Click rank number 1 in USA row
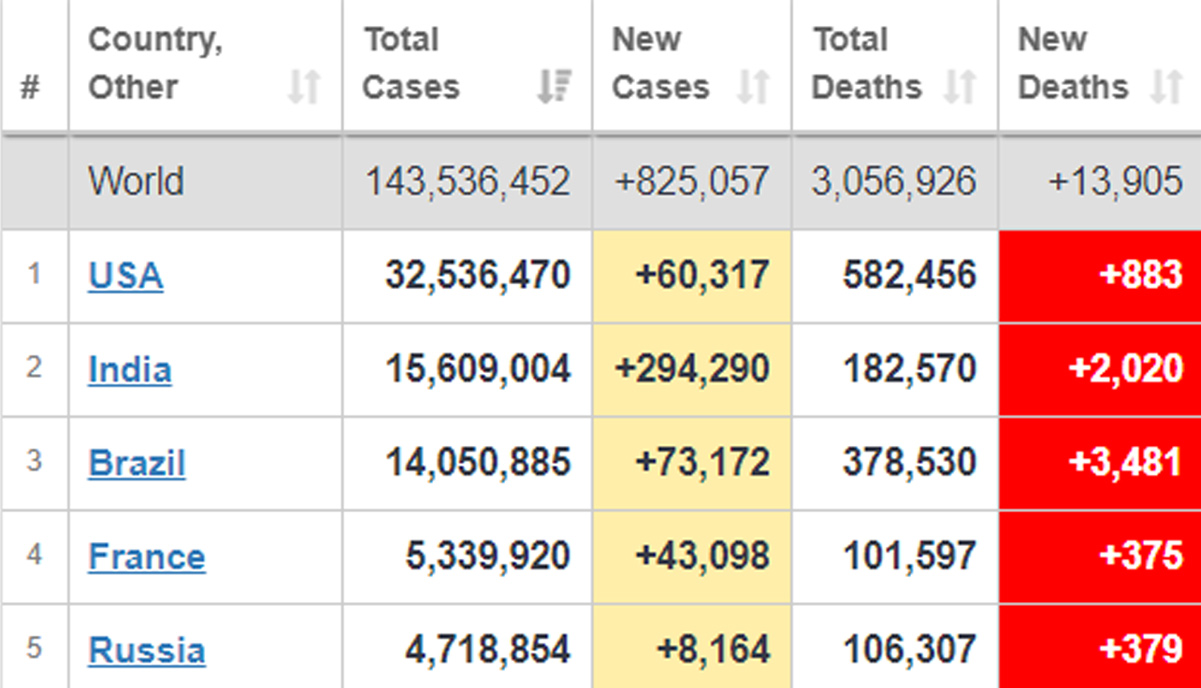 [x=34, y=274]
